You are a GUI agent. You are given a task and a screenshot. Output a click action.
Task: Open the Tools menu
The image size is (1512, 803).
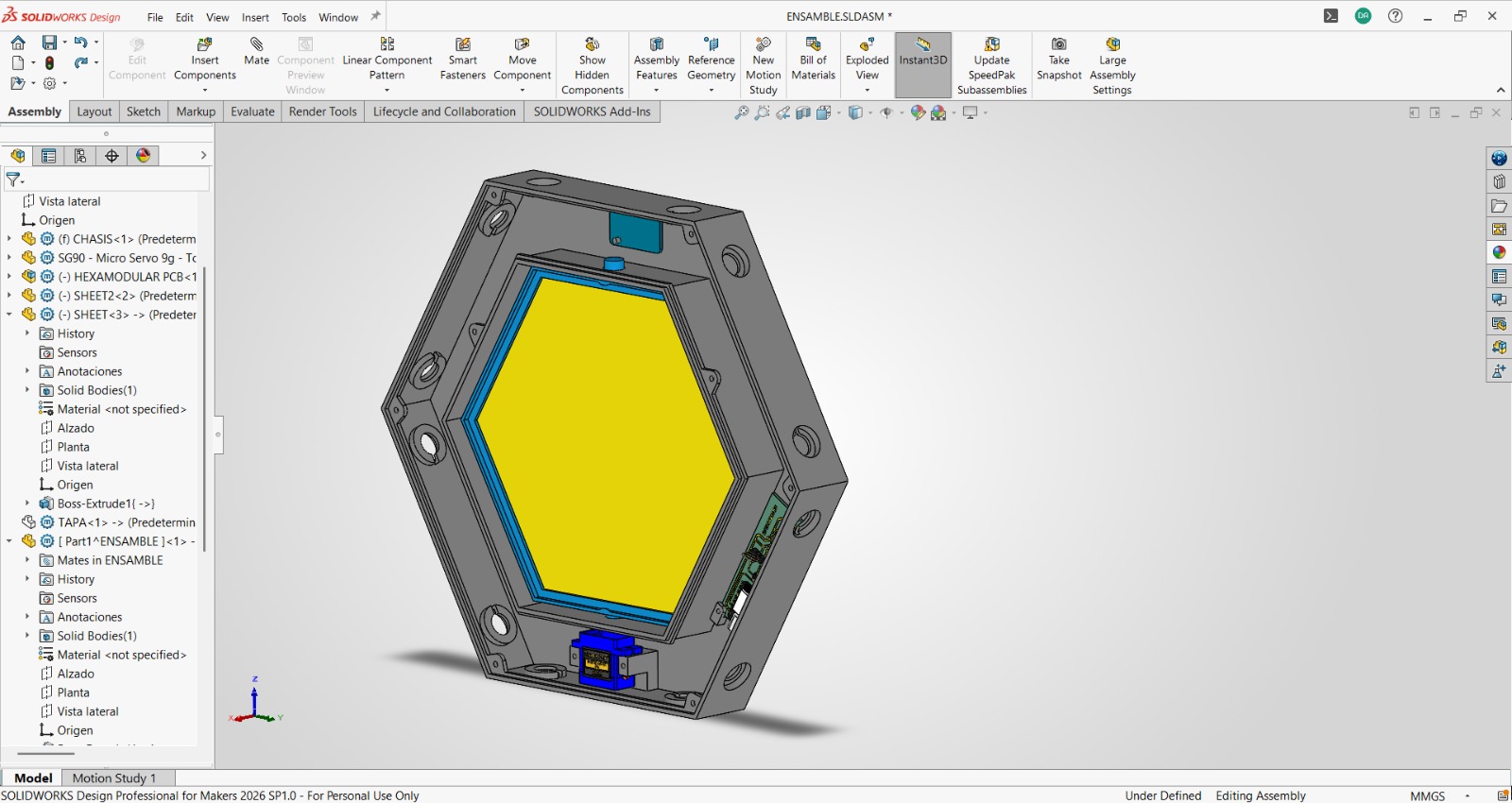[294, 17]
